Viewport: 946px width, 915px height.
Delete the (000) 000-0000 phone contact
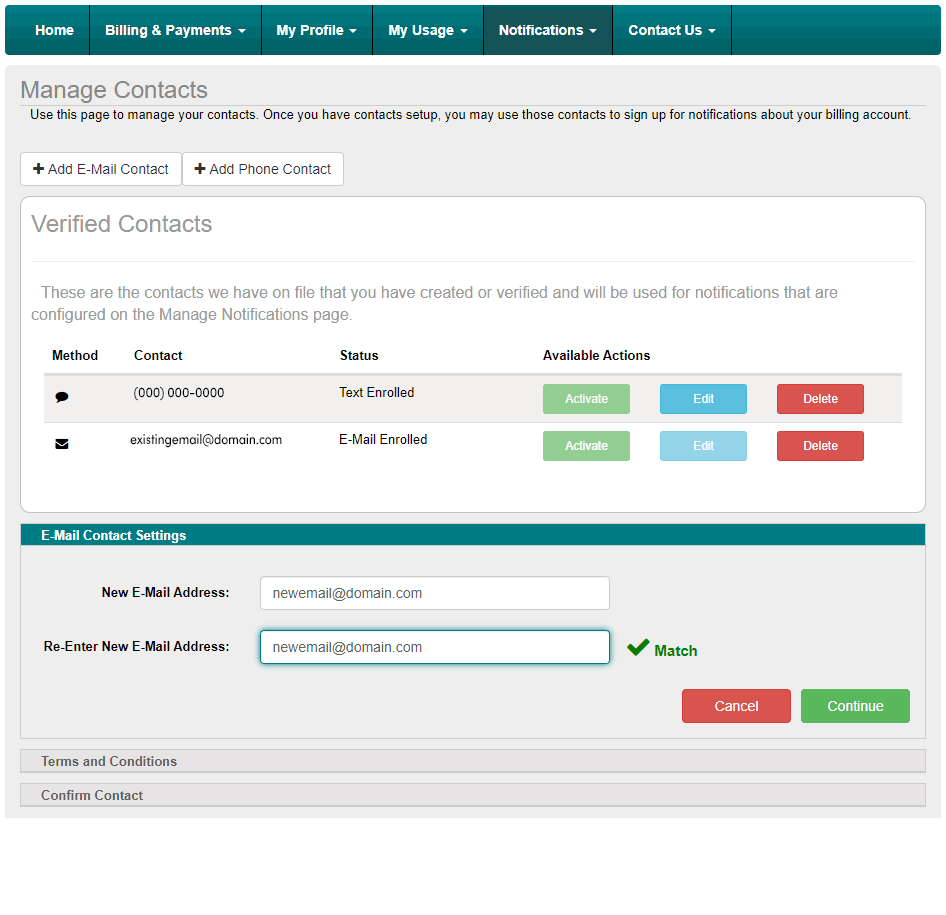coord(821,399)
